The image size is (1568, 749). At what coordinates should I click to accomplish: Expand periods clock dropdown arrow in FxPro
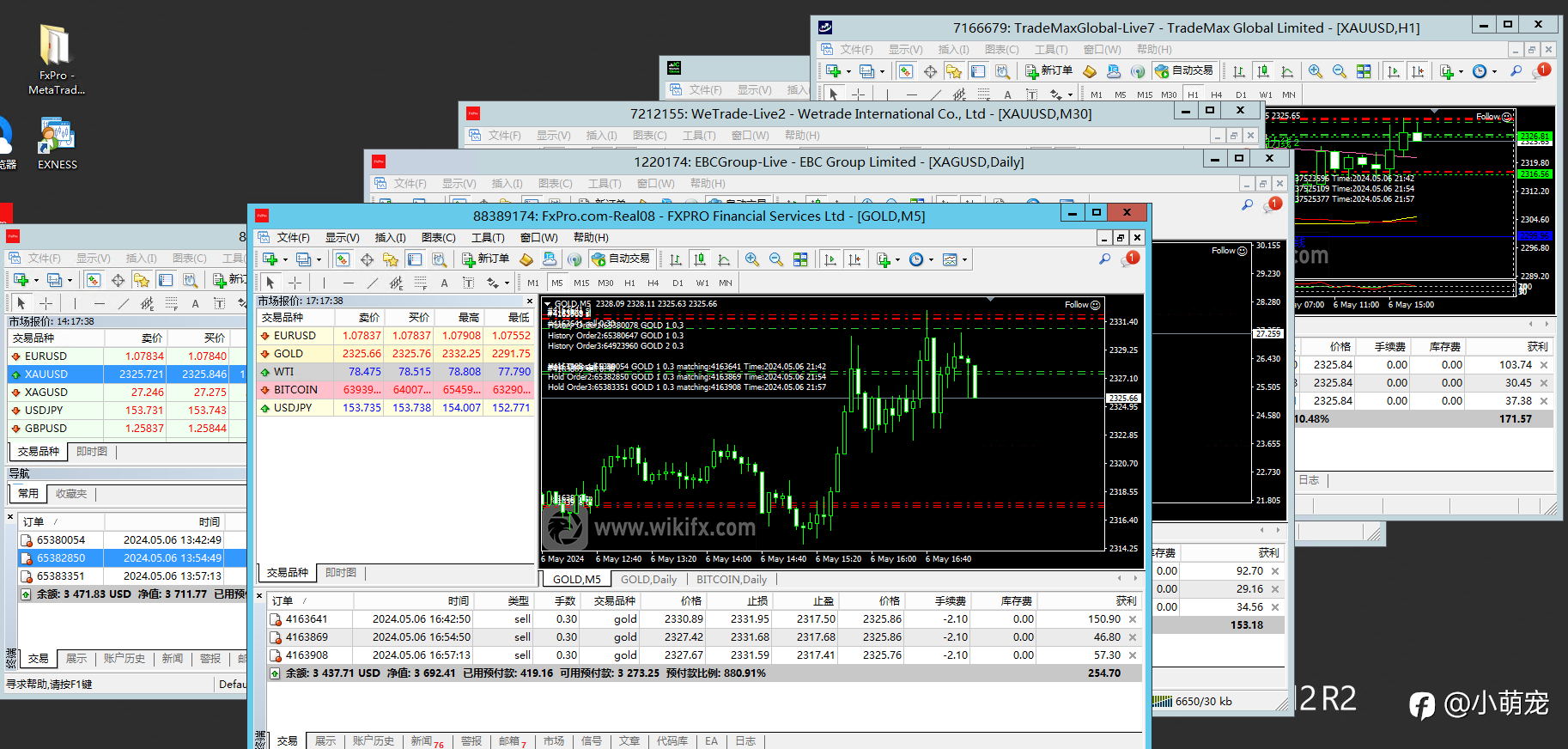click(x=931, y=260)
